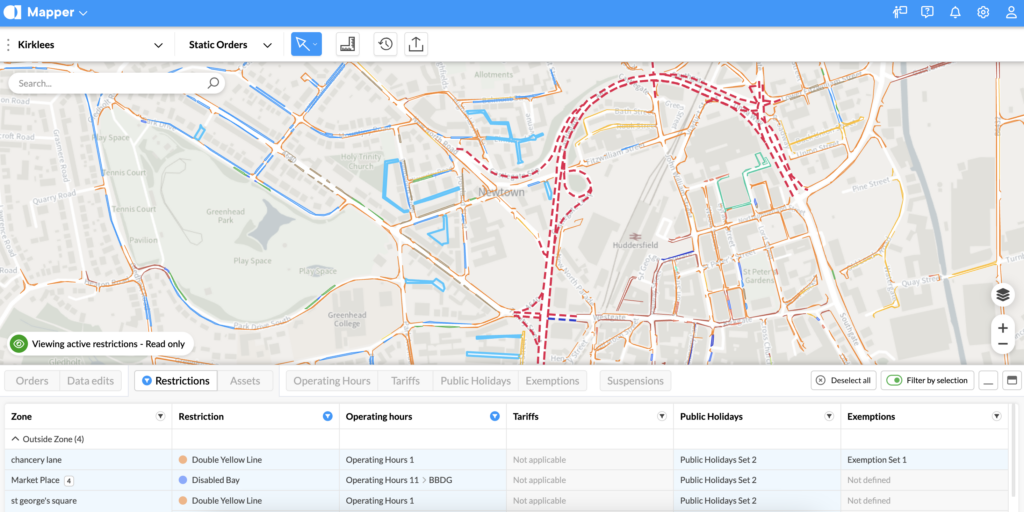The width and height of the screenshot is (1024, 512).
Task: Collapse the Outside Zone (4) group
Action: point(16,438)
